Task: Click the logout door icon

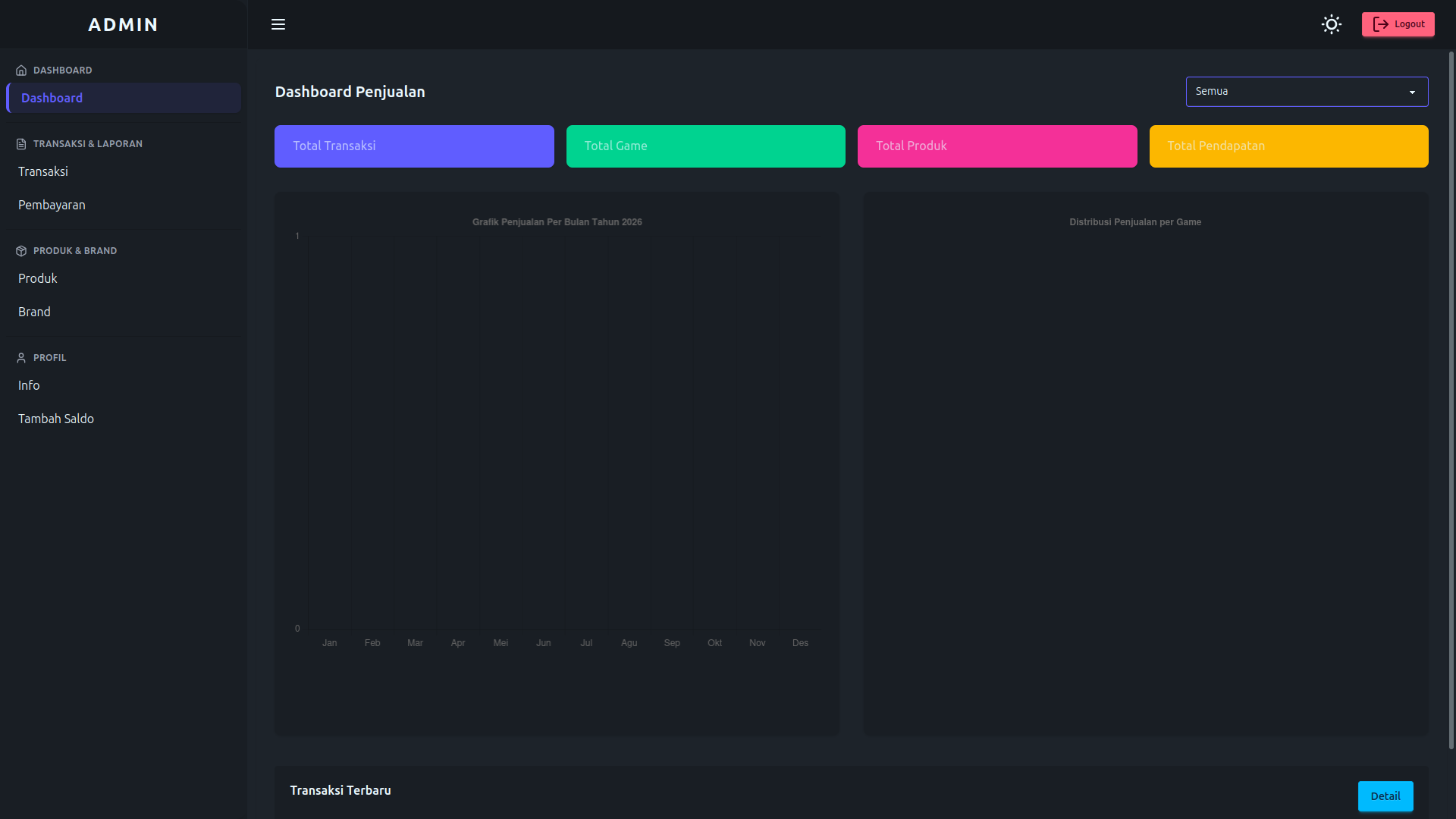Action: pyautogui.click(x=1380, y=24)
